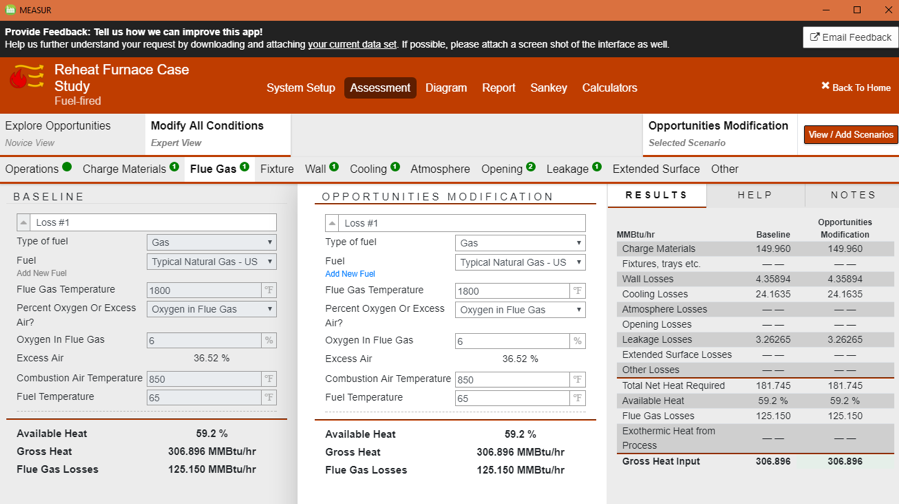This screenshot has height=504, width=899.
Task: Open modification Percent Oxygen Or Excess Air dropdown
Action: pyautogui.click(x=520, y=310)
